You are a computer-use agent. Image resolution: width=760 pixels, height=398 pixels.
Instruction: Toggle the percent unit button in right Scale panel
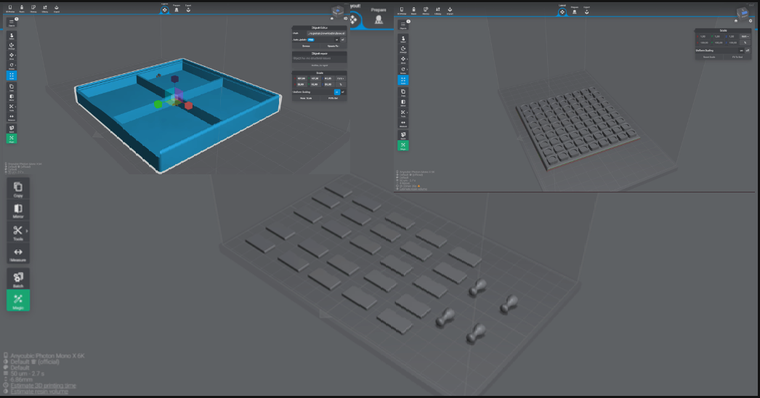tap(745, 43)
